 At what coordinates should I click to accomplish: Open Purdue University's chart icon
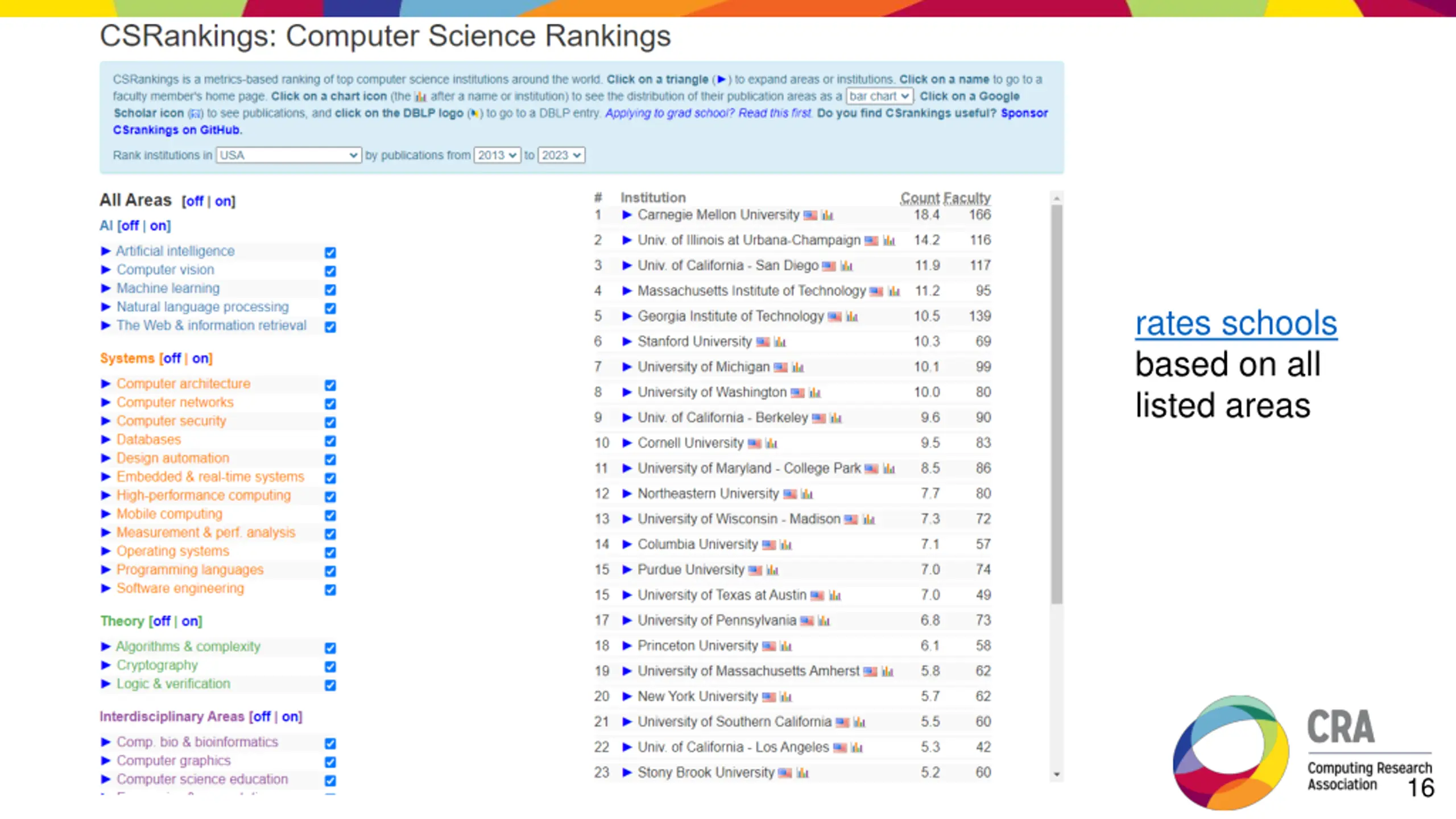(x=772, y=570)
